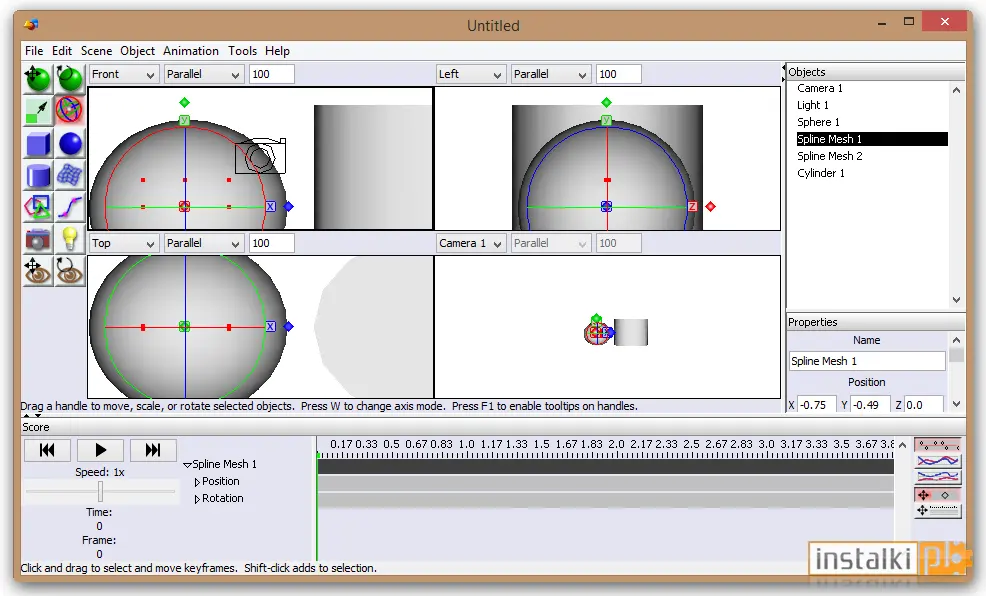Pick the Create Curve tool

[x=69, y=207]
